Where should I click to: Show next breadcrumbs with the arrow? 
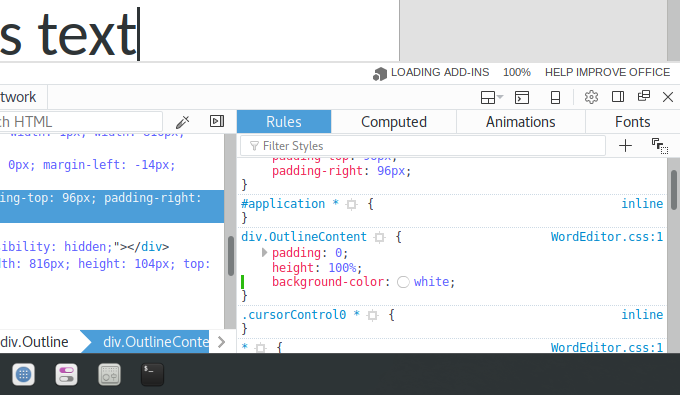pyautogui.click(x=222, y=342)
